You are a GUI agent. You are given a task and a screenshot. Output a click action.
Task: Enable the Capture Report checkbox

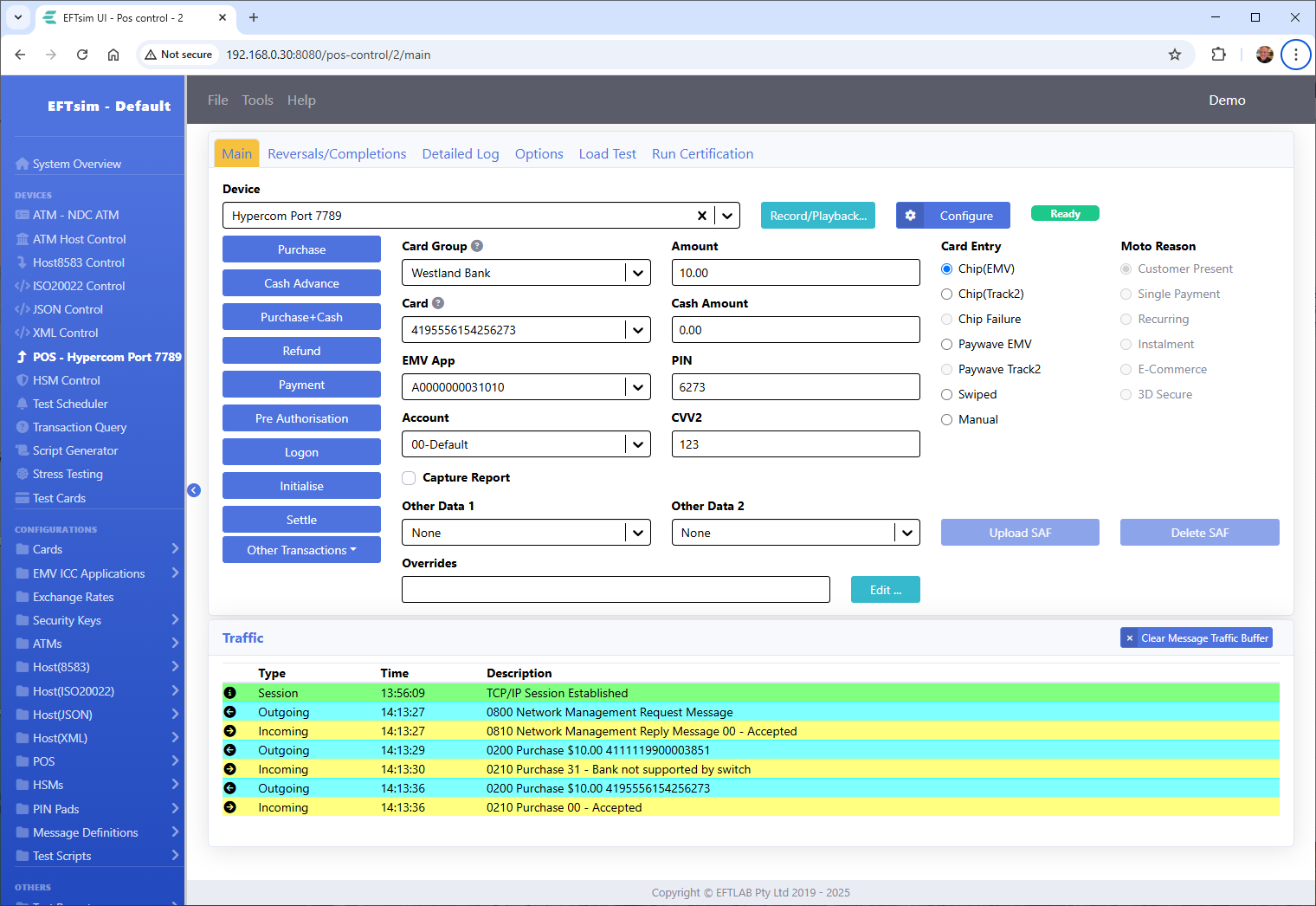point(409,478)
